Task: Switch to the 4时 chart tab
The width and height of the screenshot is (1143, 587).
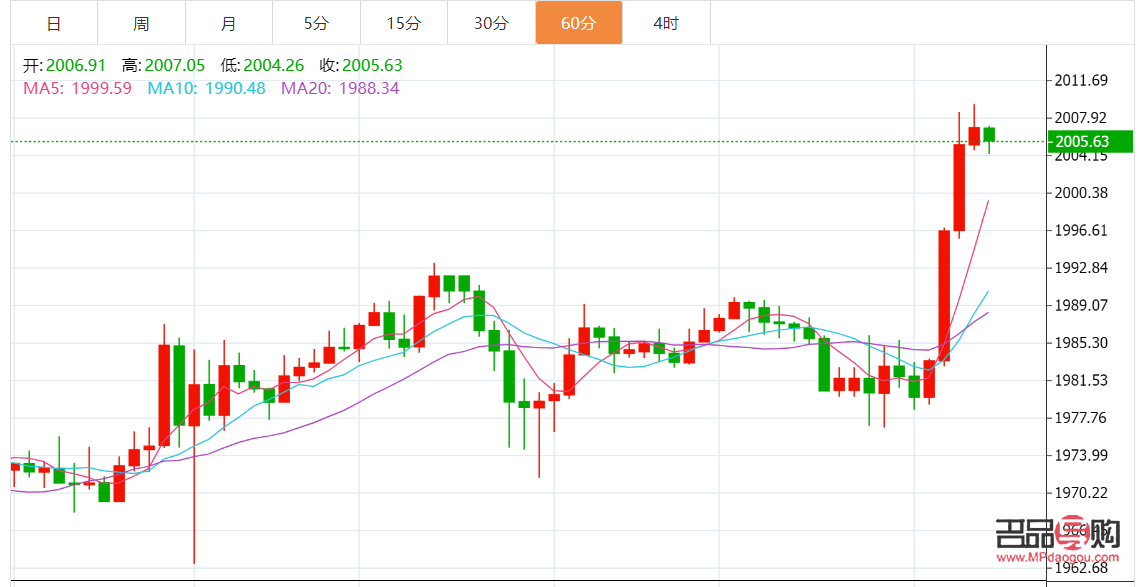Action: pyautogui.click(x=666, y=23)
